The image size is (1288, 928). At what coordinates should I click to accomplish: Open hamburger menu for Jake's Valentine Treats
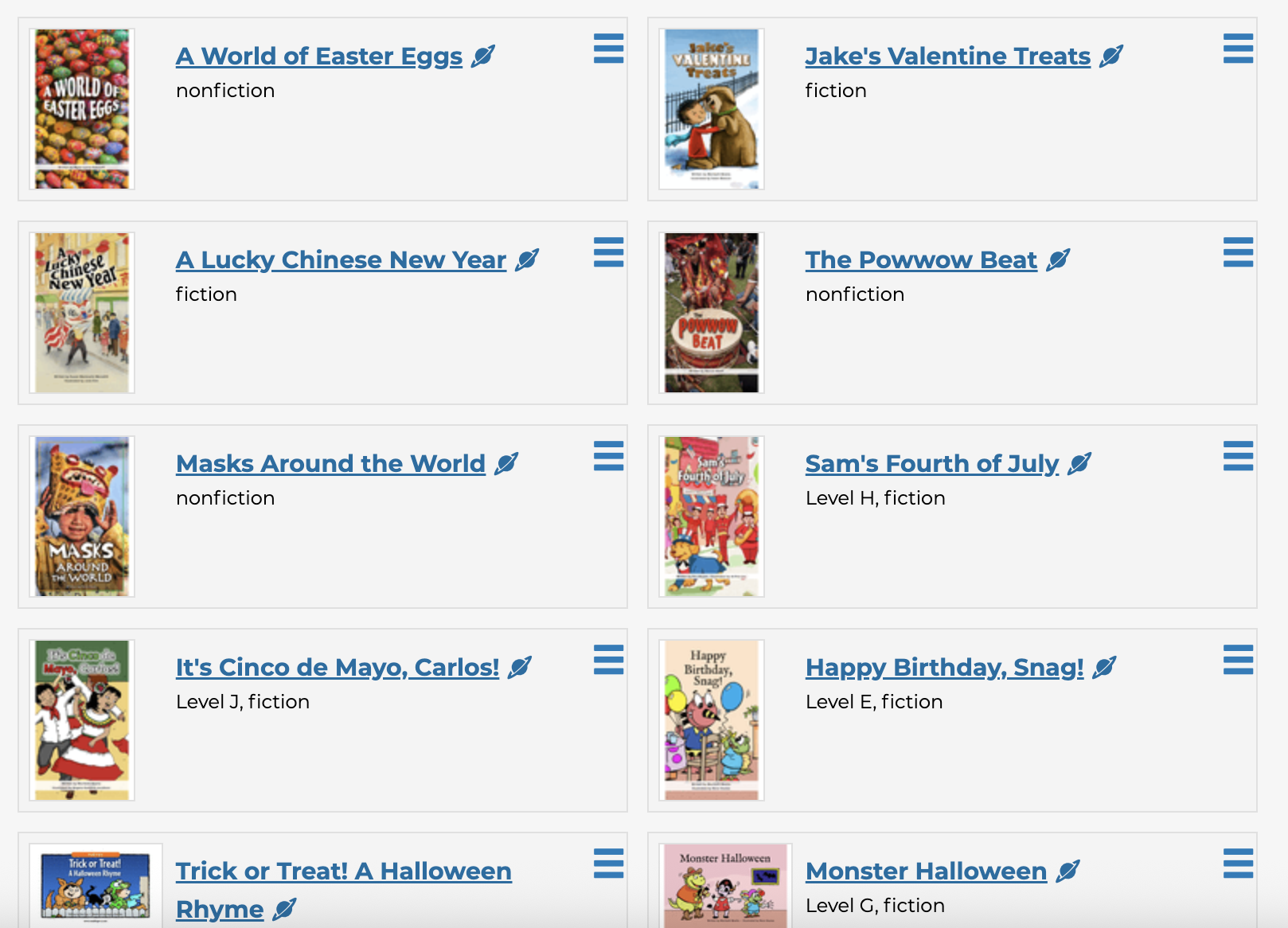(x=1238, y=49)
